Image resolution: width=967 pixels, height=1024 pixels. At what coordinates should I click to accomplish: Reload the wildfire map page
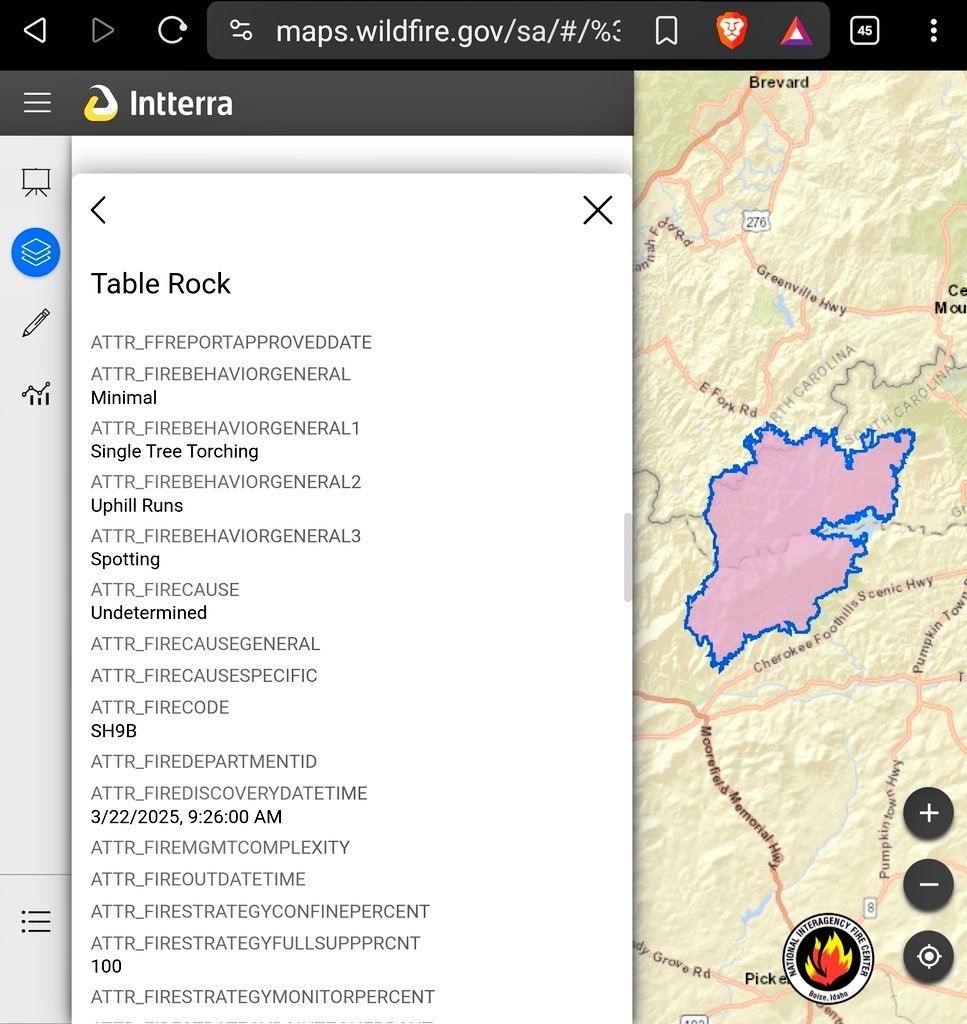[171, 30]
